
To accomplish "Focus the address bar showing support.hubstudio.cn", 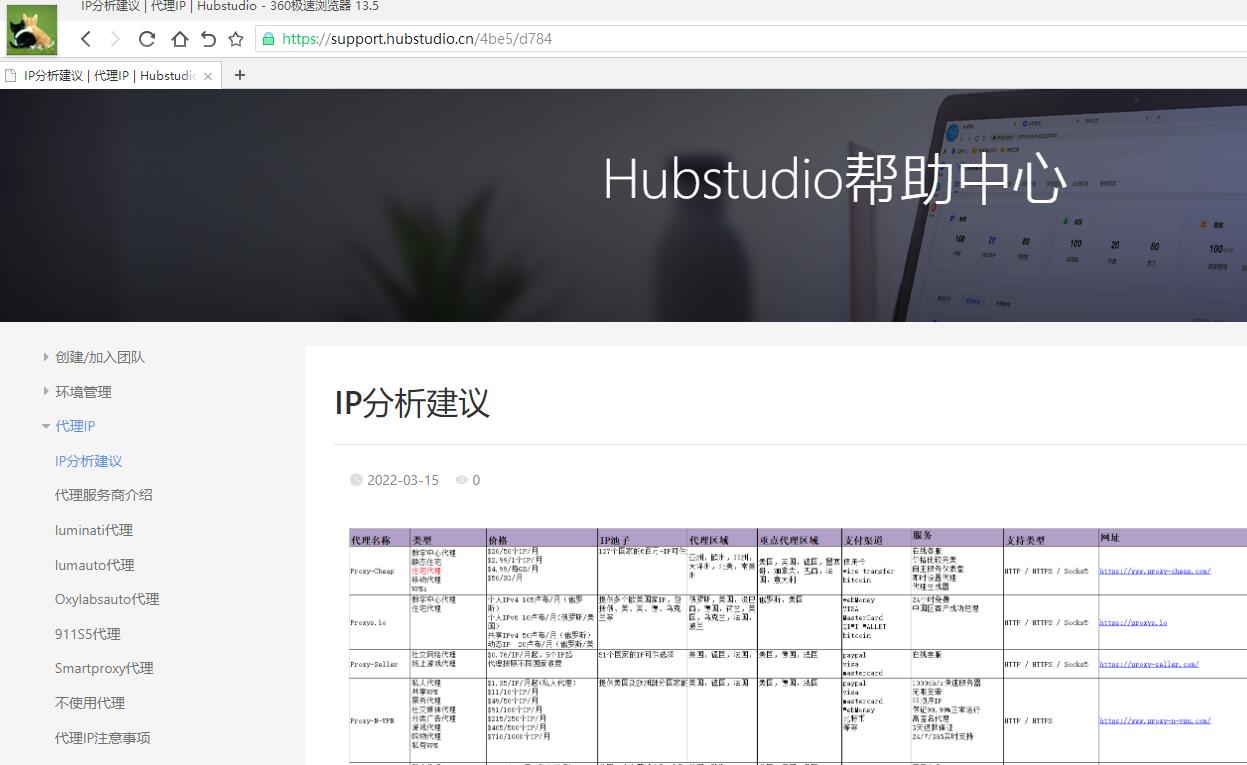I will pyautogui.click(x=752, y=39).
